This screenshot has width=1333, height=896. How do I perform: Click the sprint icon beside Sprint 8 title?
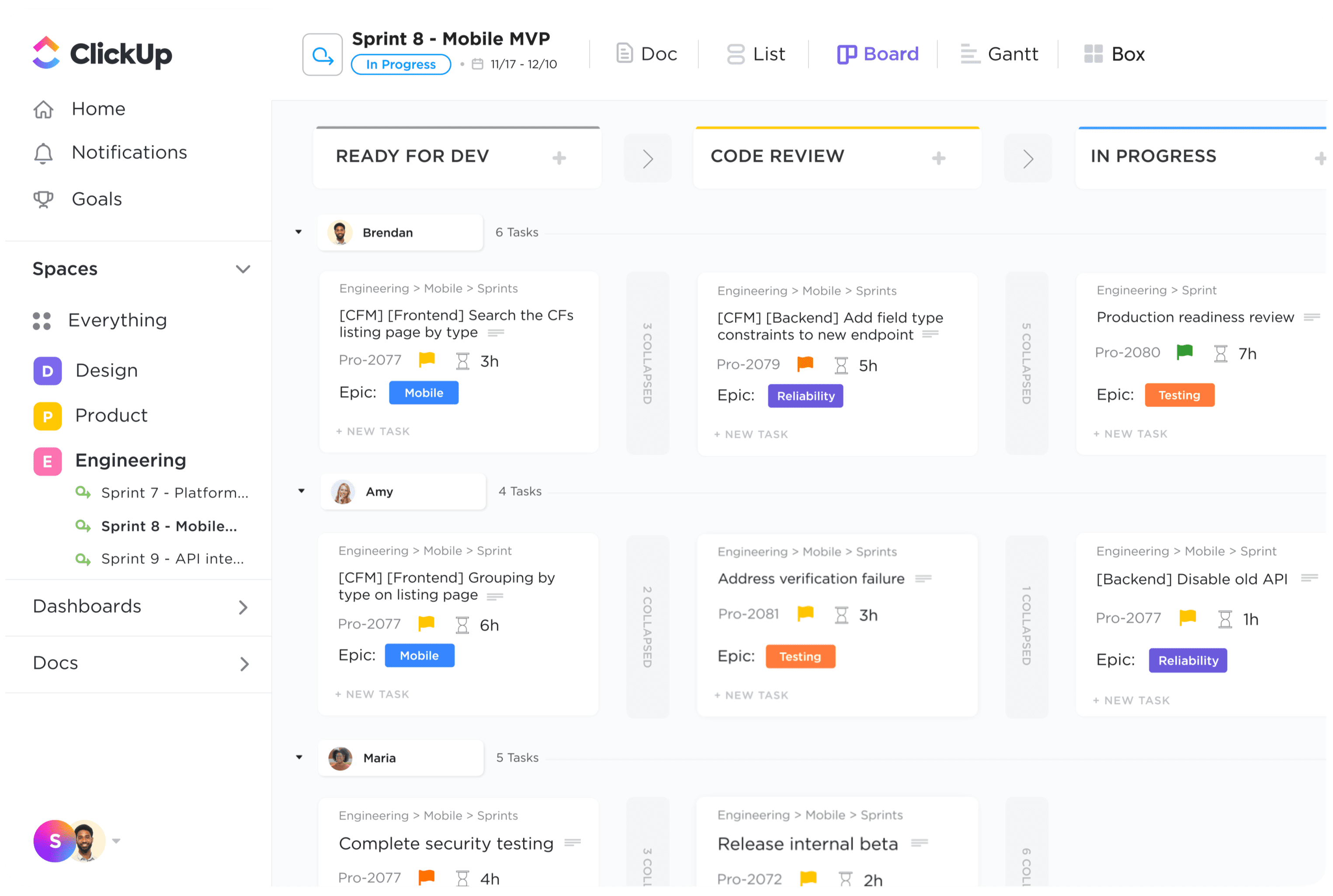pos(322,55)
